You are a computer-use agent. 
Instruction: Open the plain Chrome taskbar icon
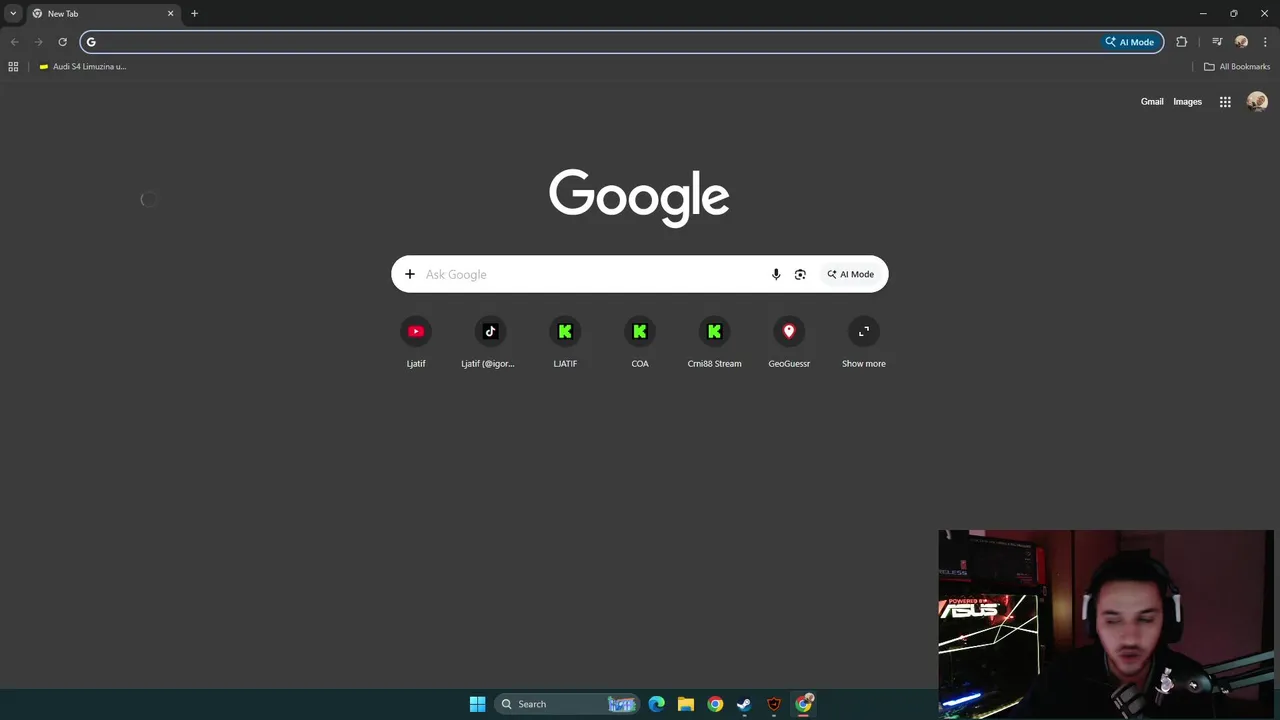(x=715, y=704)
